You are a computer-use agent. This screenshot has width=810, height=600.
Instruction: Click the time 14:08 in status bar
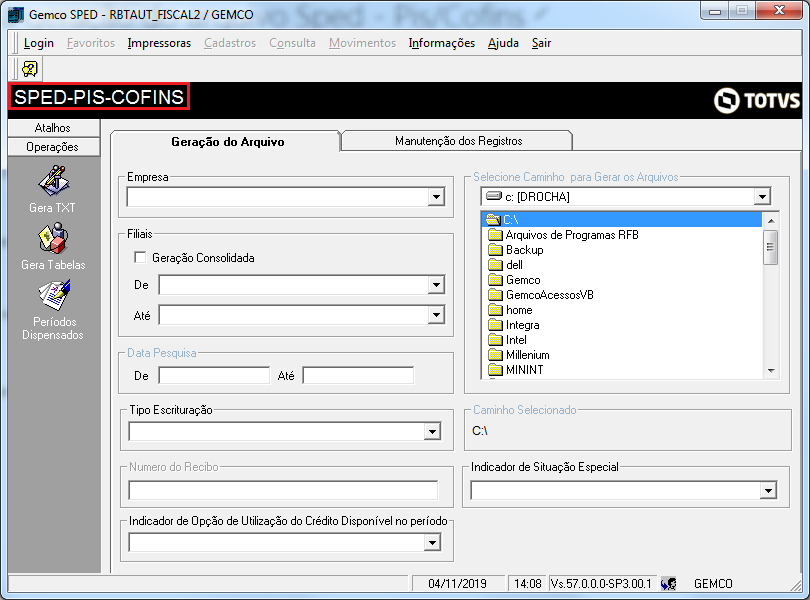coord(527,583)
